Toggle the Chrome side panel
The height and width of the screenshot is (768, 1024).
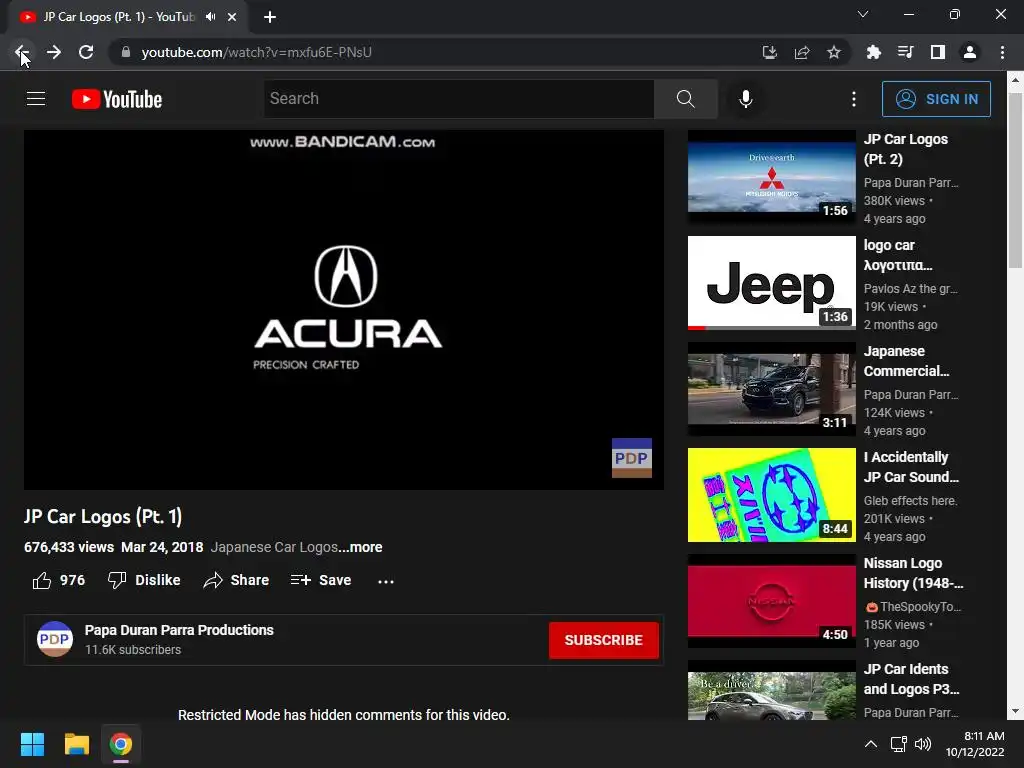(938, 52)
